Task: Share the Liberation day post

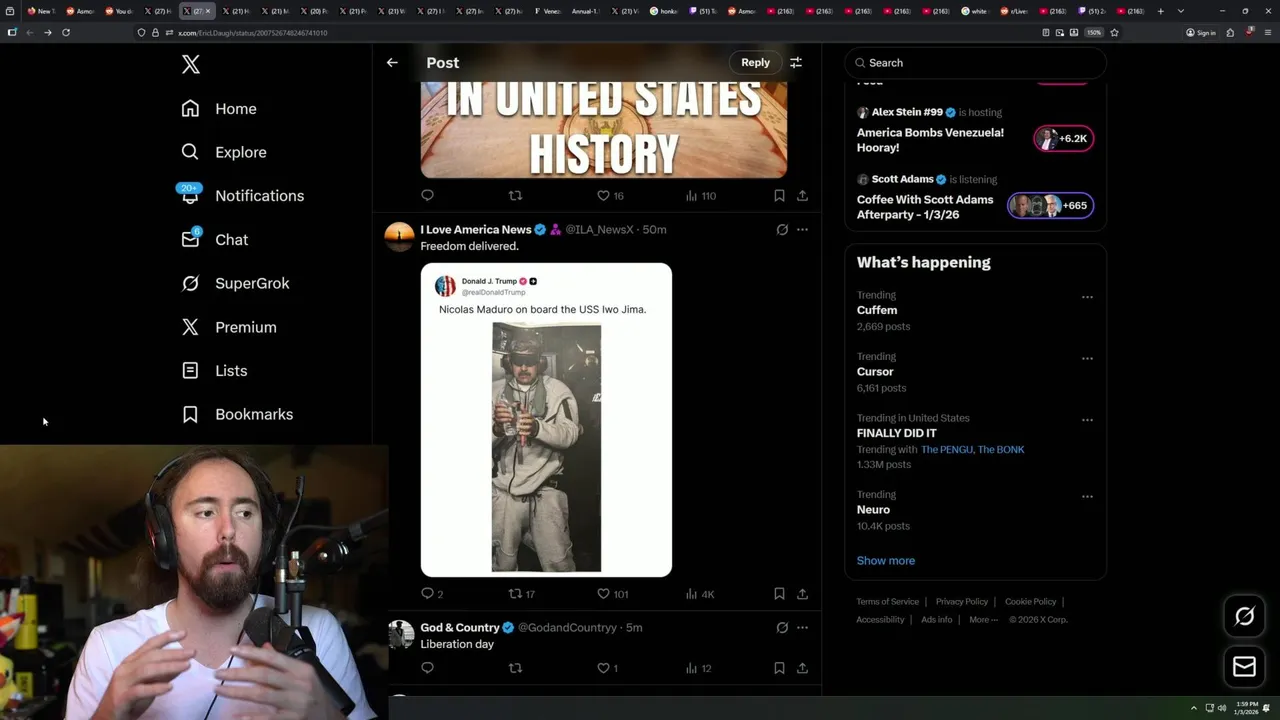Action: pos(802,668)
